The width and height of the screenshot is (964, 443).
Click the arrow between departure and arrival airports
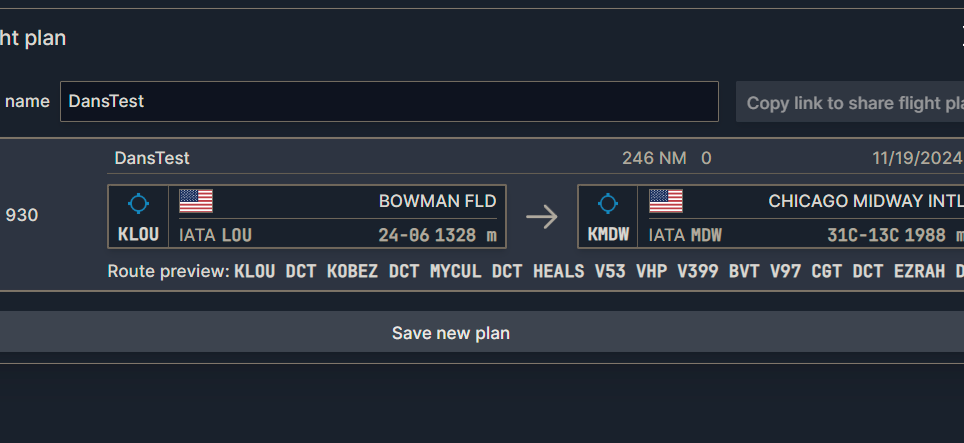(542, 217)
